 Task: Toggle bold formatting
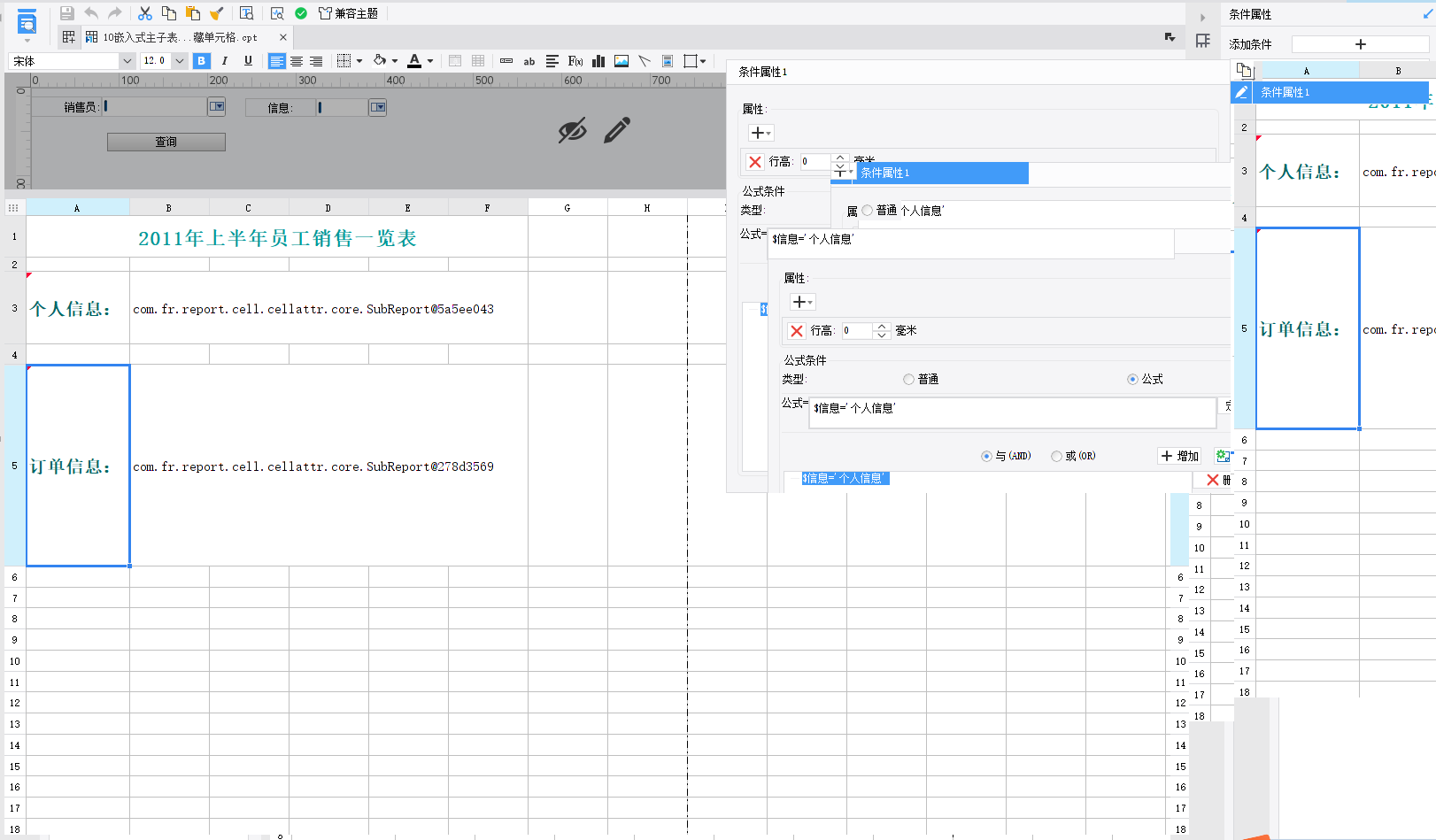(x=202, y=61)
